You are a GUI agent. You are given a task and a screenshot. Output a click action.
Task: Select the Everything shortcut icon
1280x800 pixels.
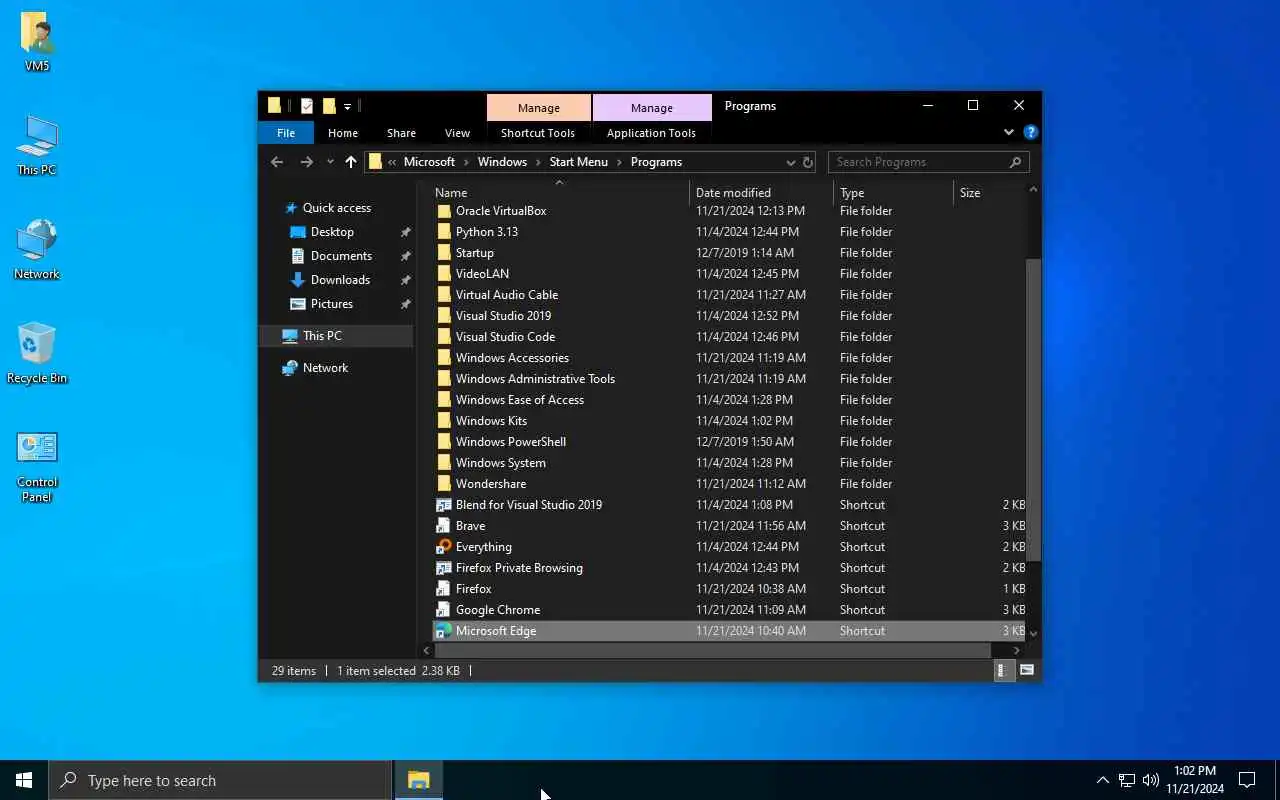pos(444,547)
